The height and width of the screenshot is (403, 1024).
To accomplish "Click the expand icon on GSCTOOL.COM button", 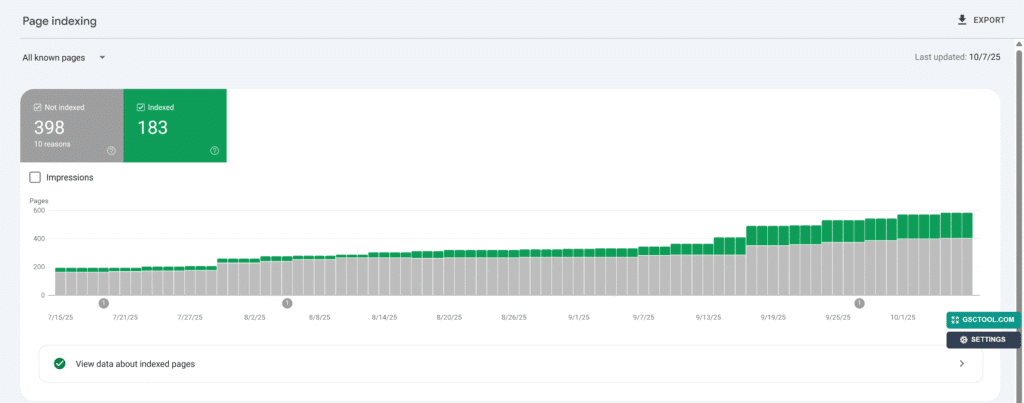I will pyautogui.click(x=956, y=320).
